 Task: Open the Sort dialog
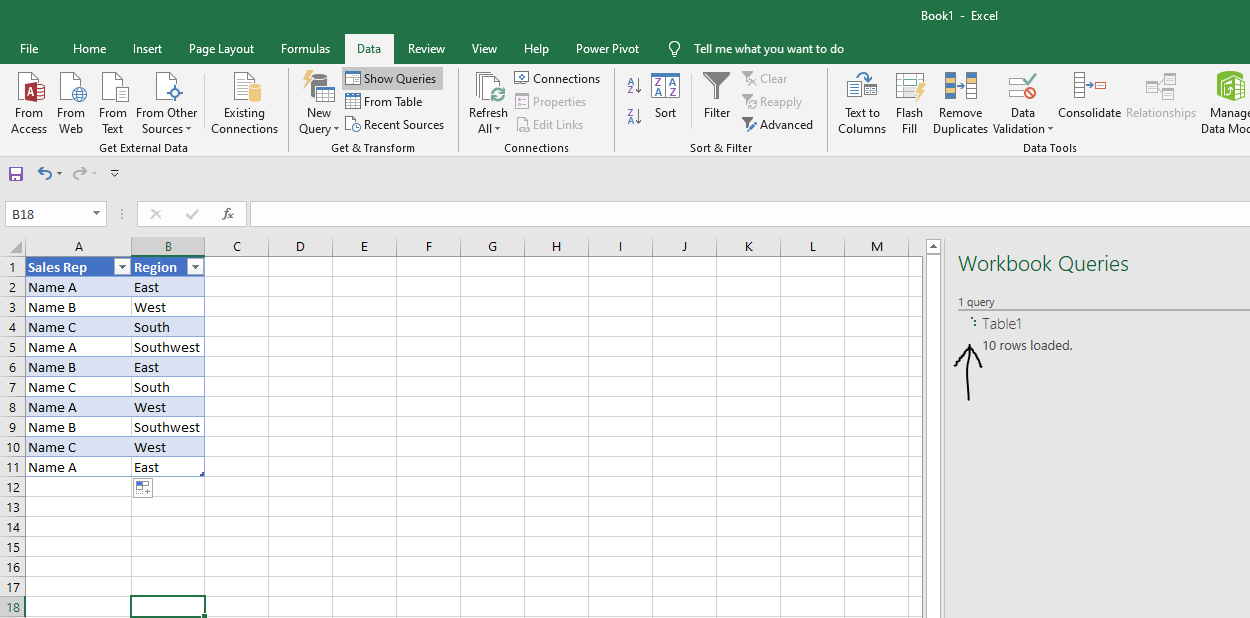pyautogui.click(x=665, y=97)
